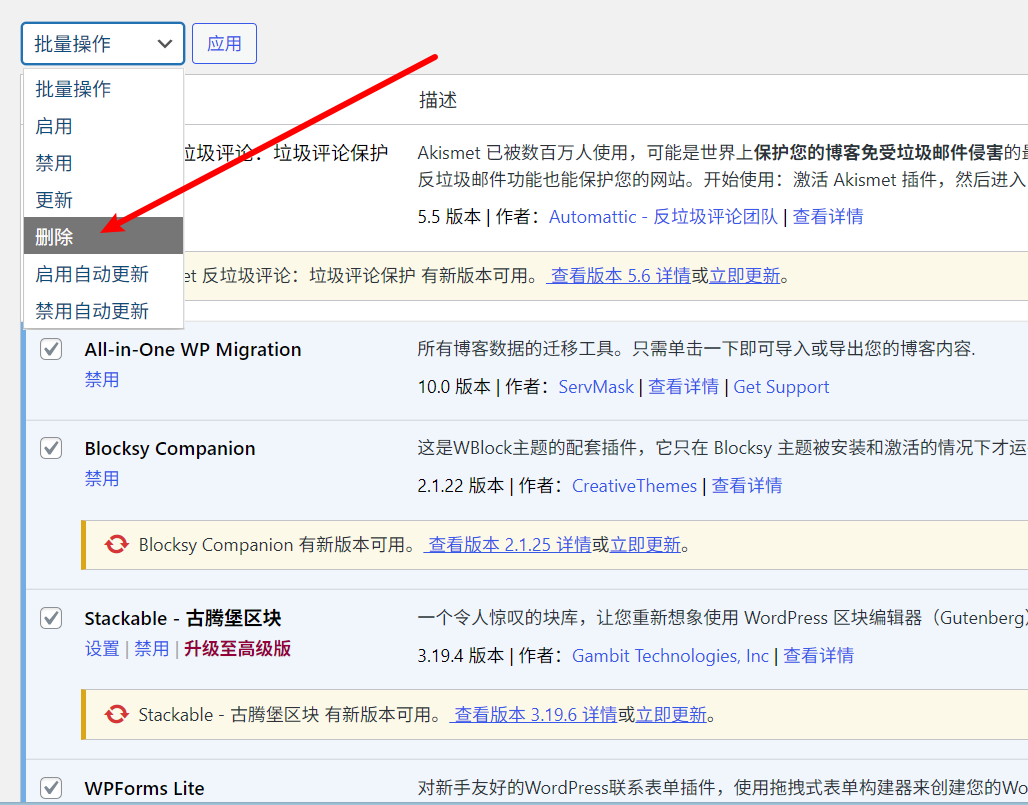Image resolution: width=1028 pixels, height=805 pixels.
Task: Choose 禁用自动更新 from the list
Action: point(103,311)
